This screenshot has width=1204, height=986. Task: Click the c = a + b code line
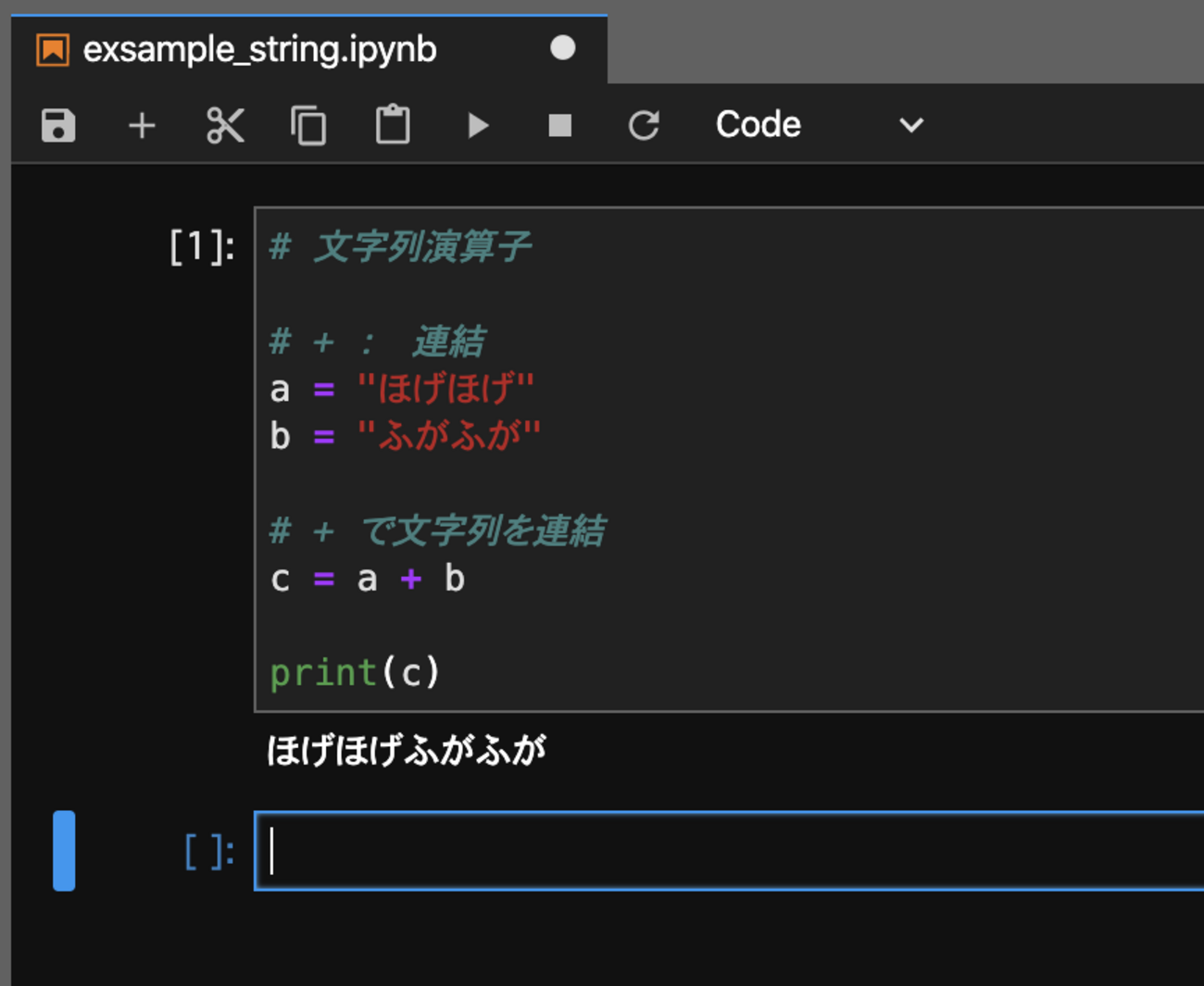[x=367, y=580]
